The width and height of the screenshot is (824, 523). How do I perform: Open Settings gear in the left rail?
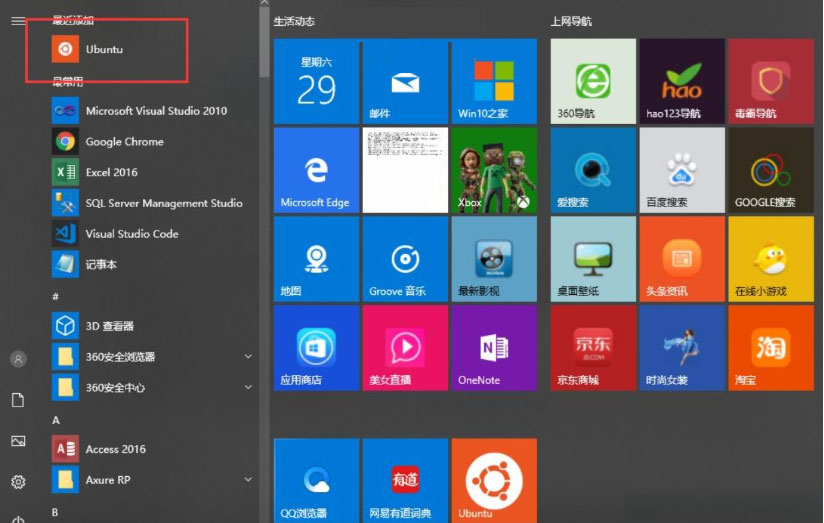pos(18,482)
